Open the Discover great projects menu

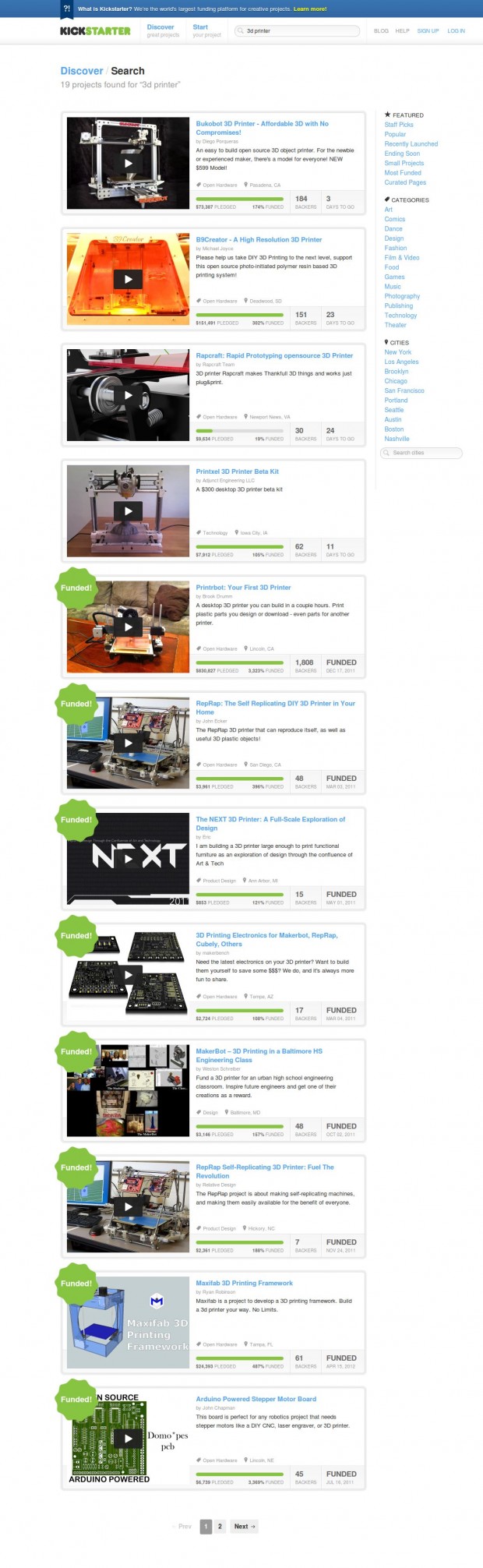(x=163, y=31)
